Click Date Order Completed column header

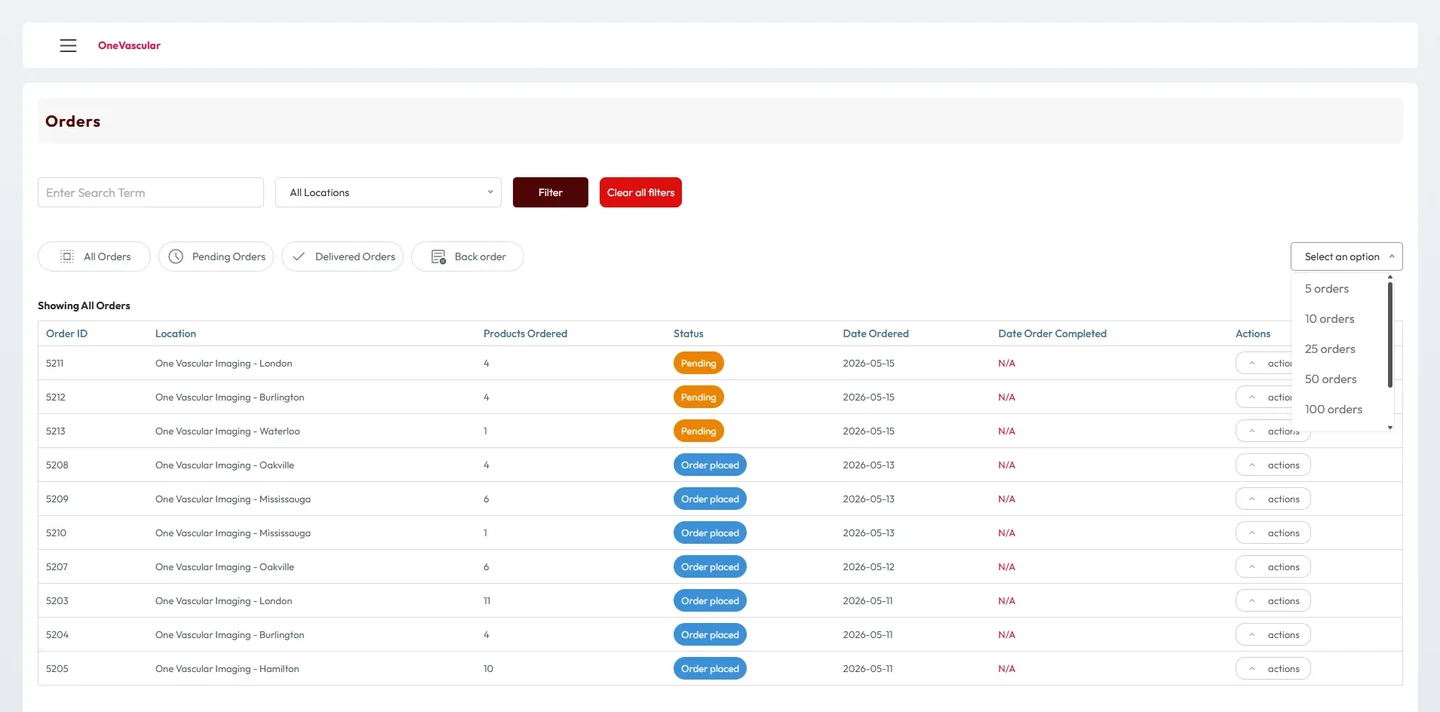coord(1052,334)
